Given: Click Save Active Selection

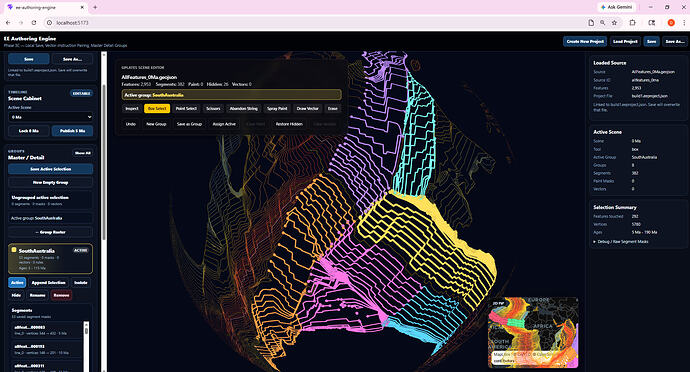Looking at the screenshot, I should 51,169.
